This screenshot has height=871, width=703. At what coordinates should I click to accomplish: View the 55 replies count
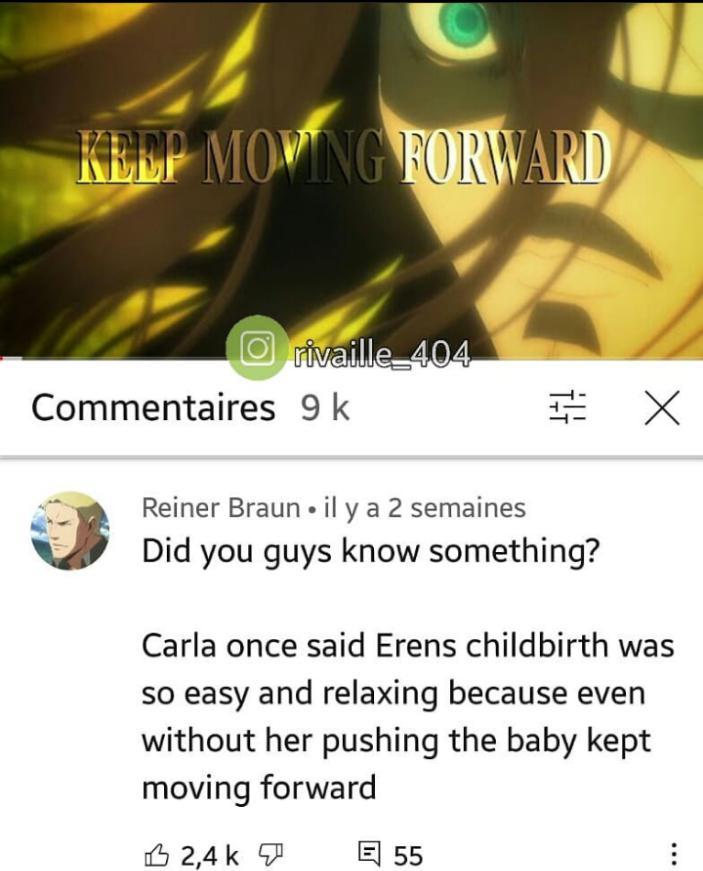pyautogui.click(x=409, y=855)
